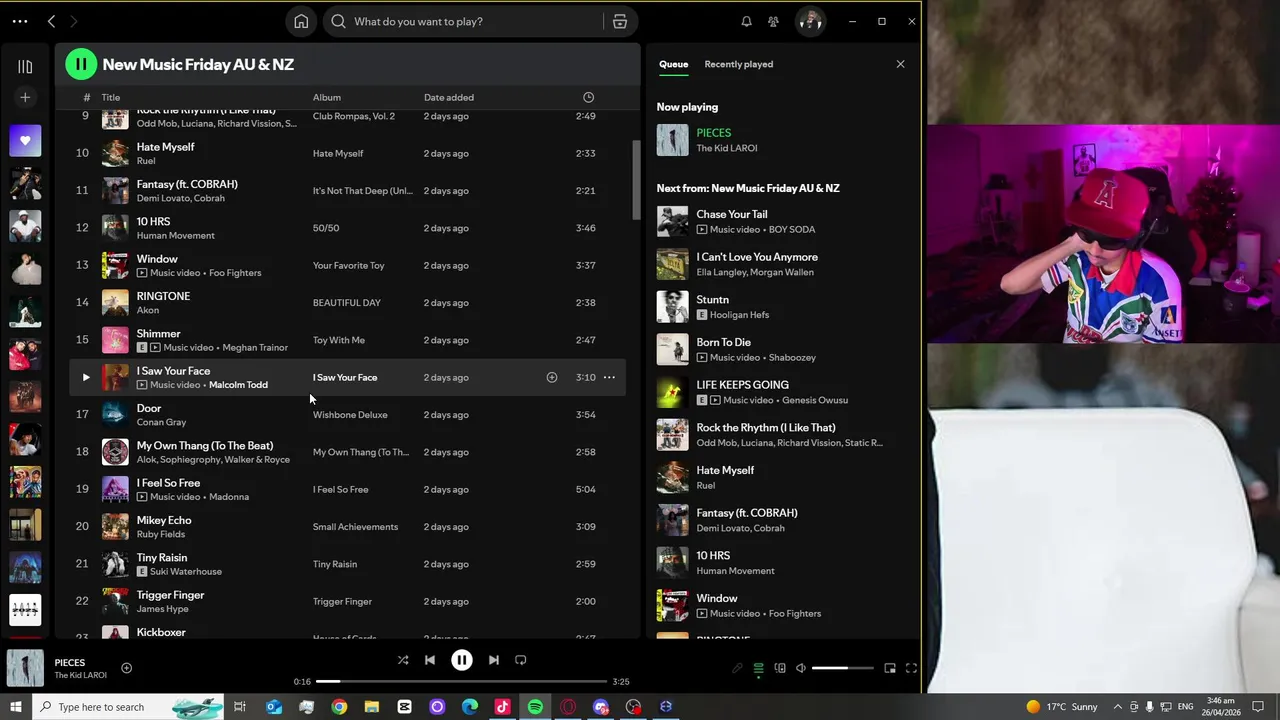This screenshot has width=1280, height=720.
Task: Switch to the Queue tab
Action: click(x=673, y=64)
